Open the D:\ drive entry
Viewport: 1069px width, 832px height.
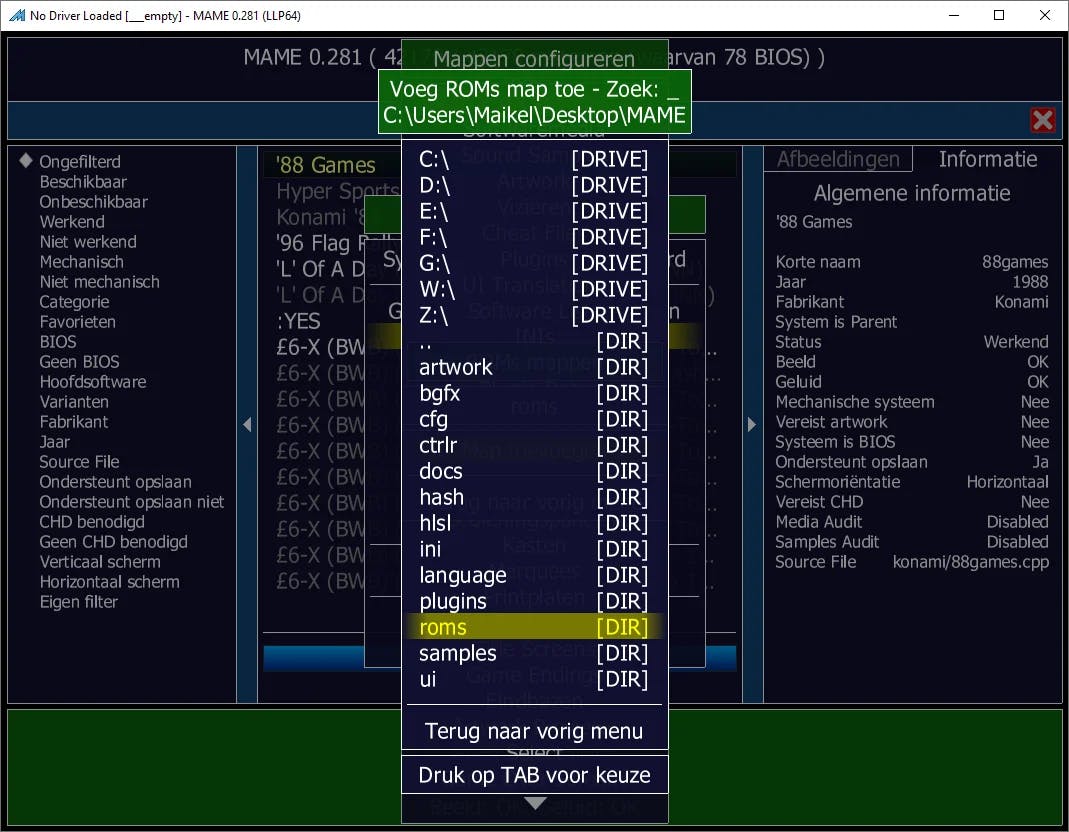(x=534, y=185)
